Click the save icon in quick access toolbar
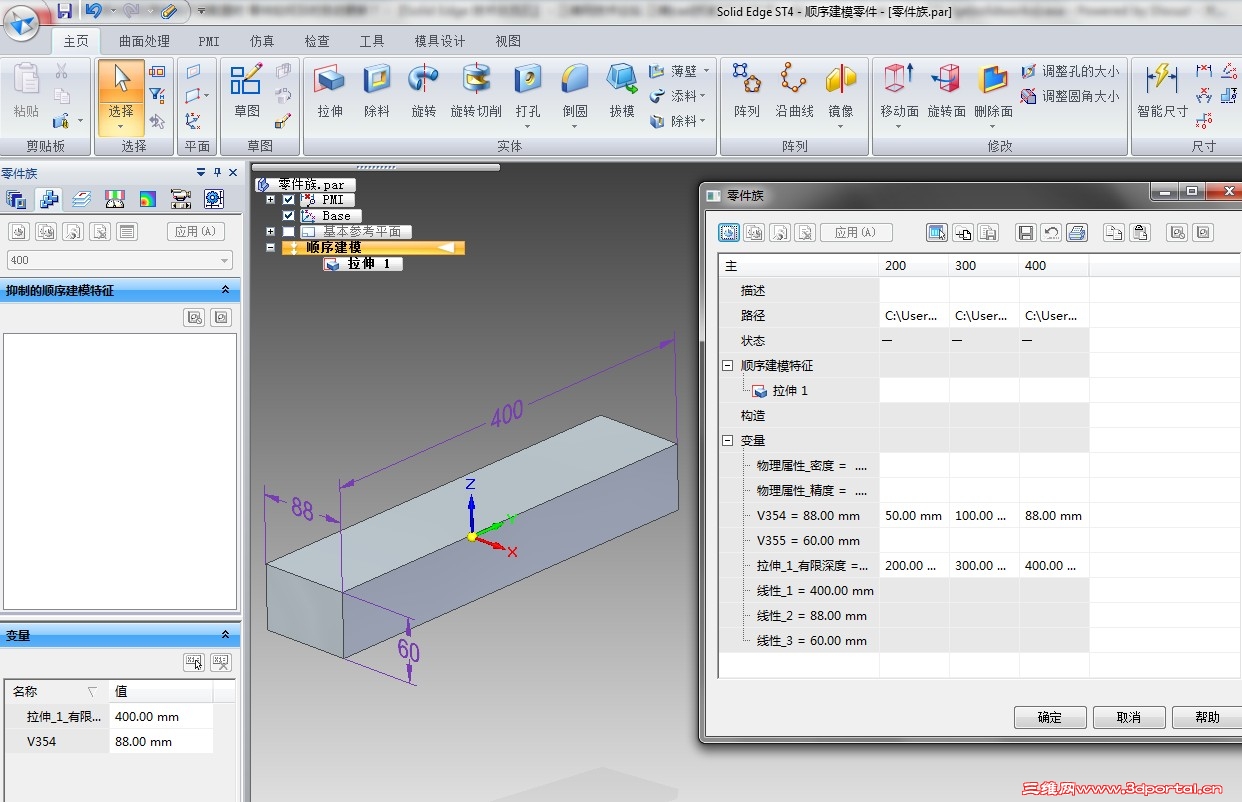1242x802 pixels. tap(64, 11)
